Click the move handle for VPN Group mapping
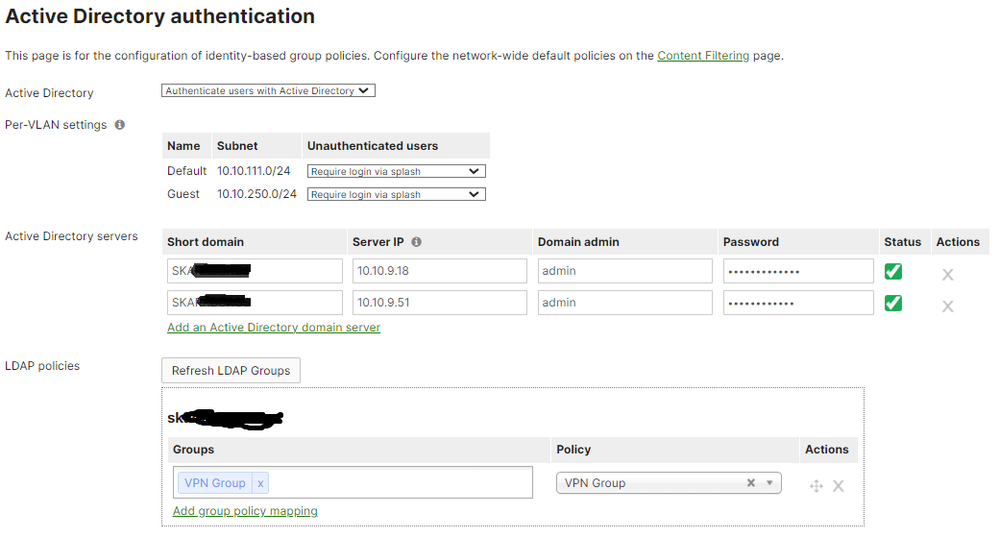 816,486
